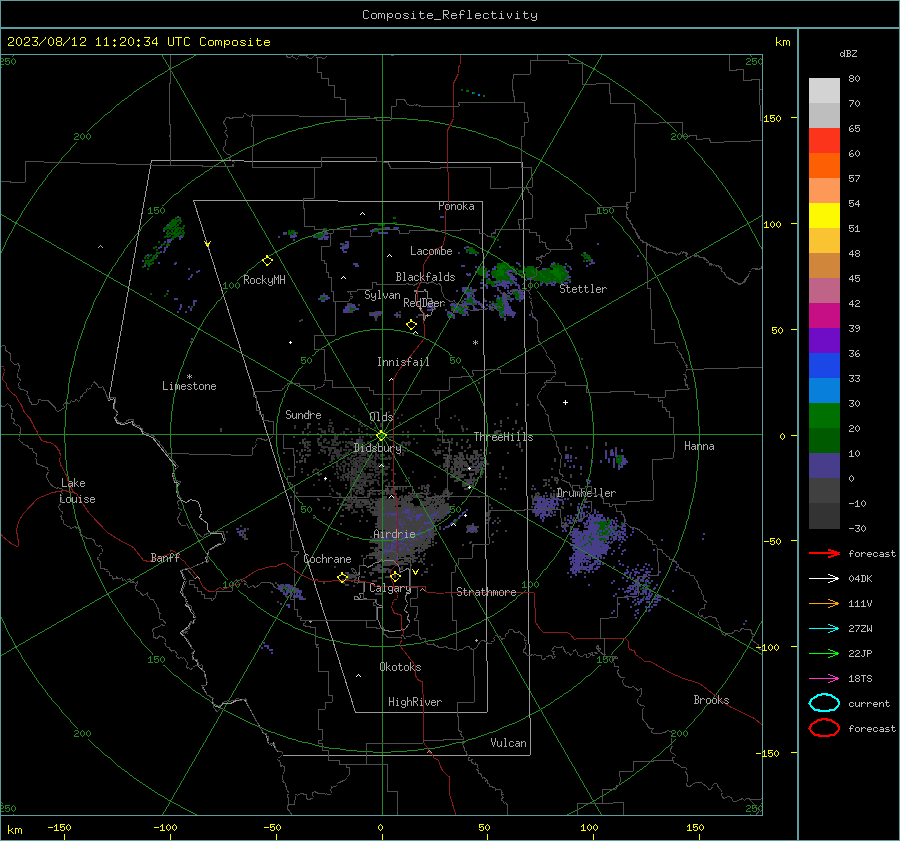900x841 pixels.
Task: Click the cyan 'current' ellipse legend icon
Action: tap(824, 703)
